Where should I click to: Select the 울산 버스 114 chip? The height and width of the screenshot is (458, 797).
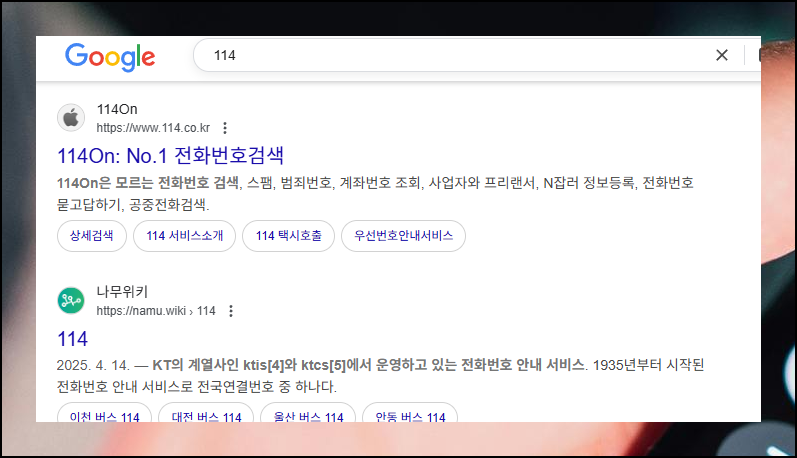[x=308, y=413]
